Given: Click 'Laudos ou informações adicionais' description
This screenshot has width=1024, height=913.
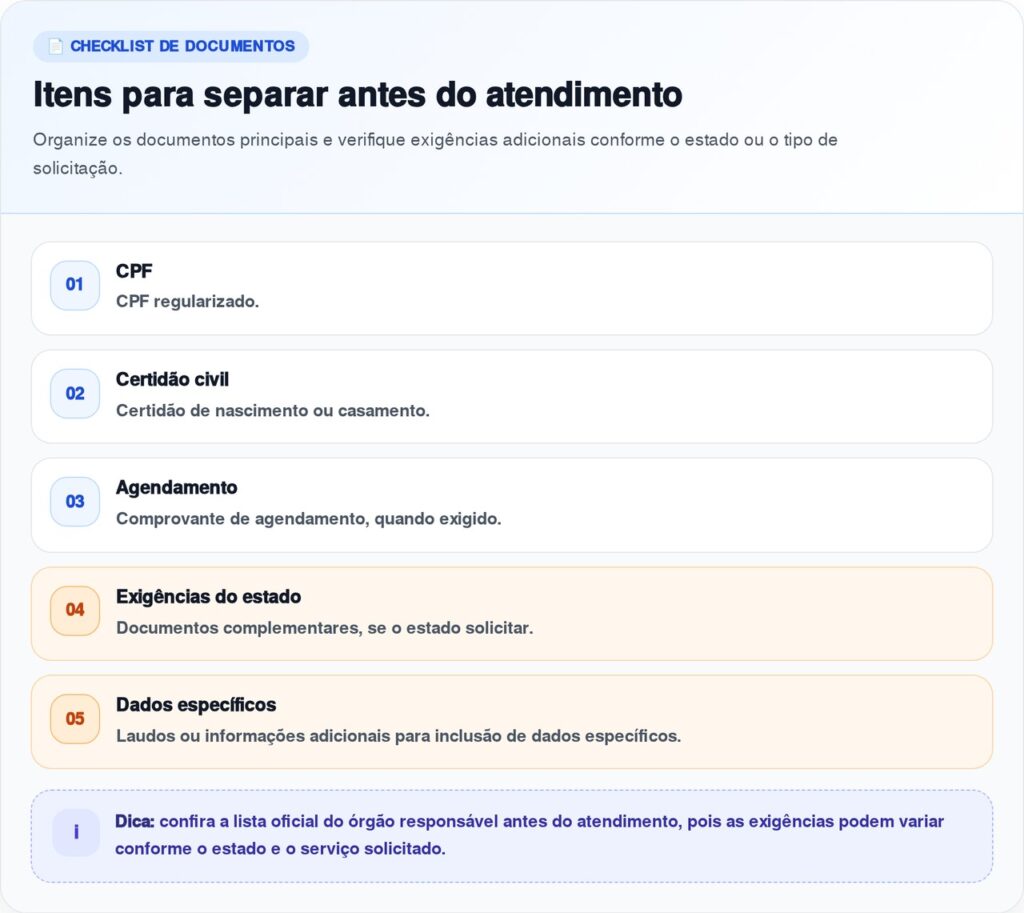Looking at the screenshot, I should tap(397, 736).
